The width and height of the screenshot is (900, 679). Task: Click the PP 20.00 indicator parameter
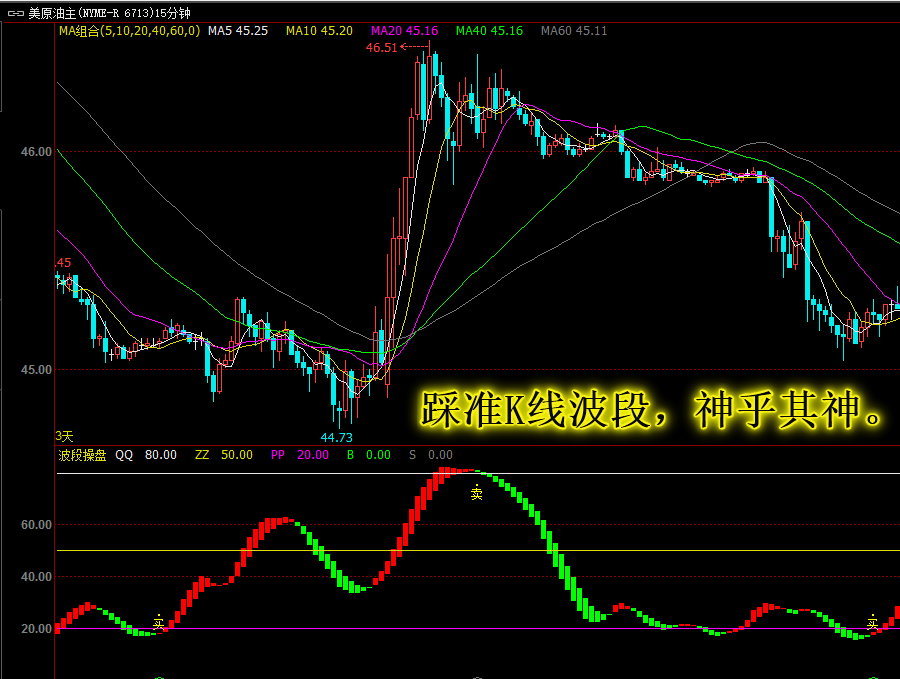(x=300, y=455)
